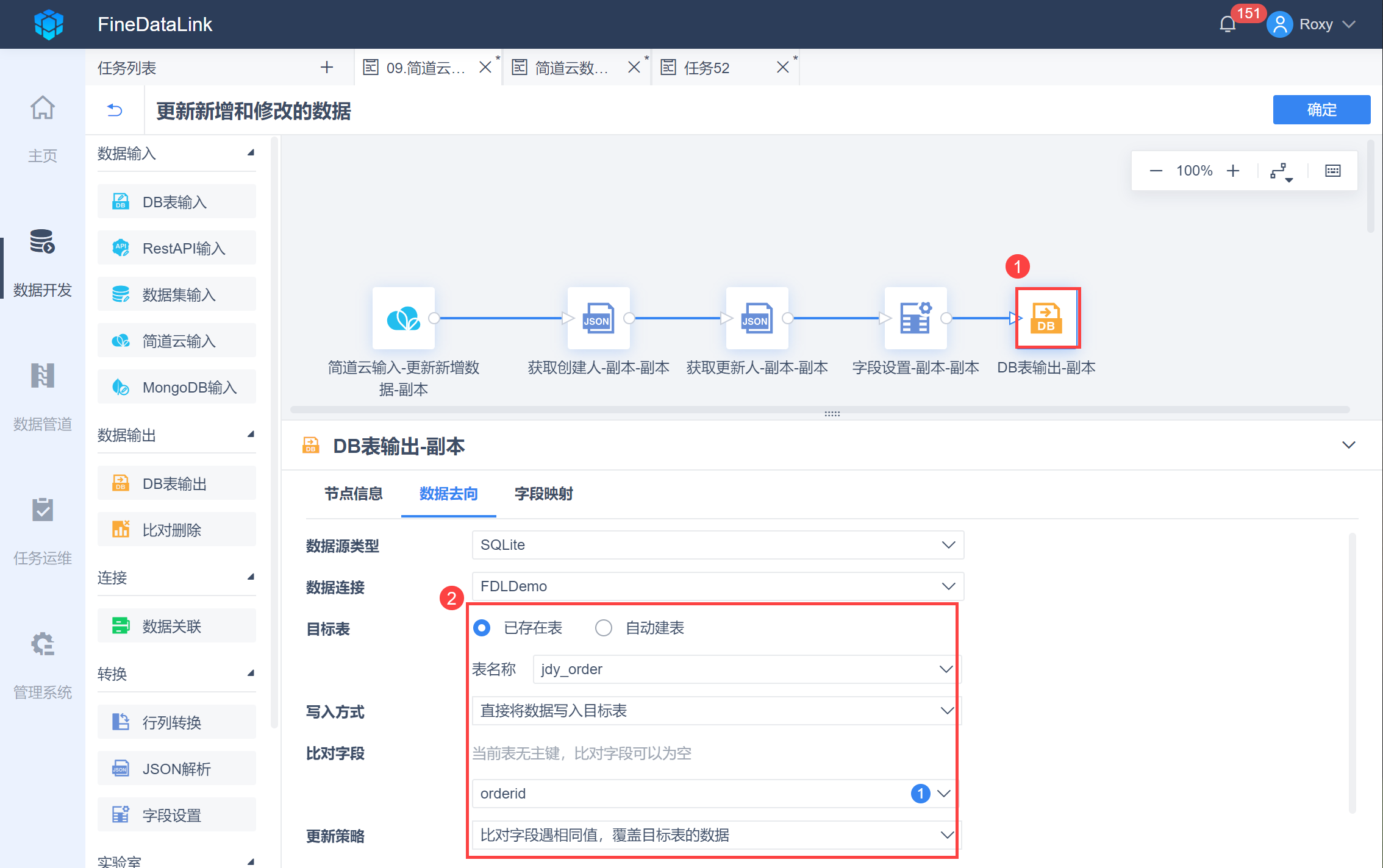This screenshot has width=1383, height=868.
Task: Pick the DB表输出 component
Action: click(177, 483)
